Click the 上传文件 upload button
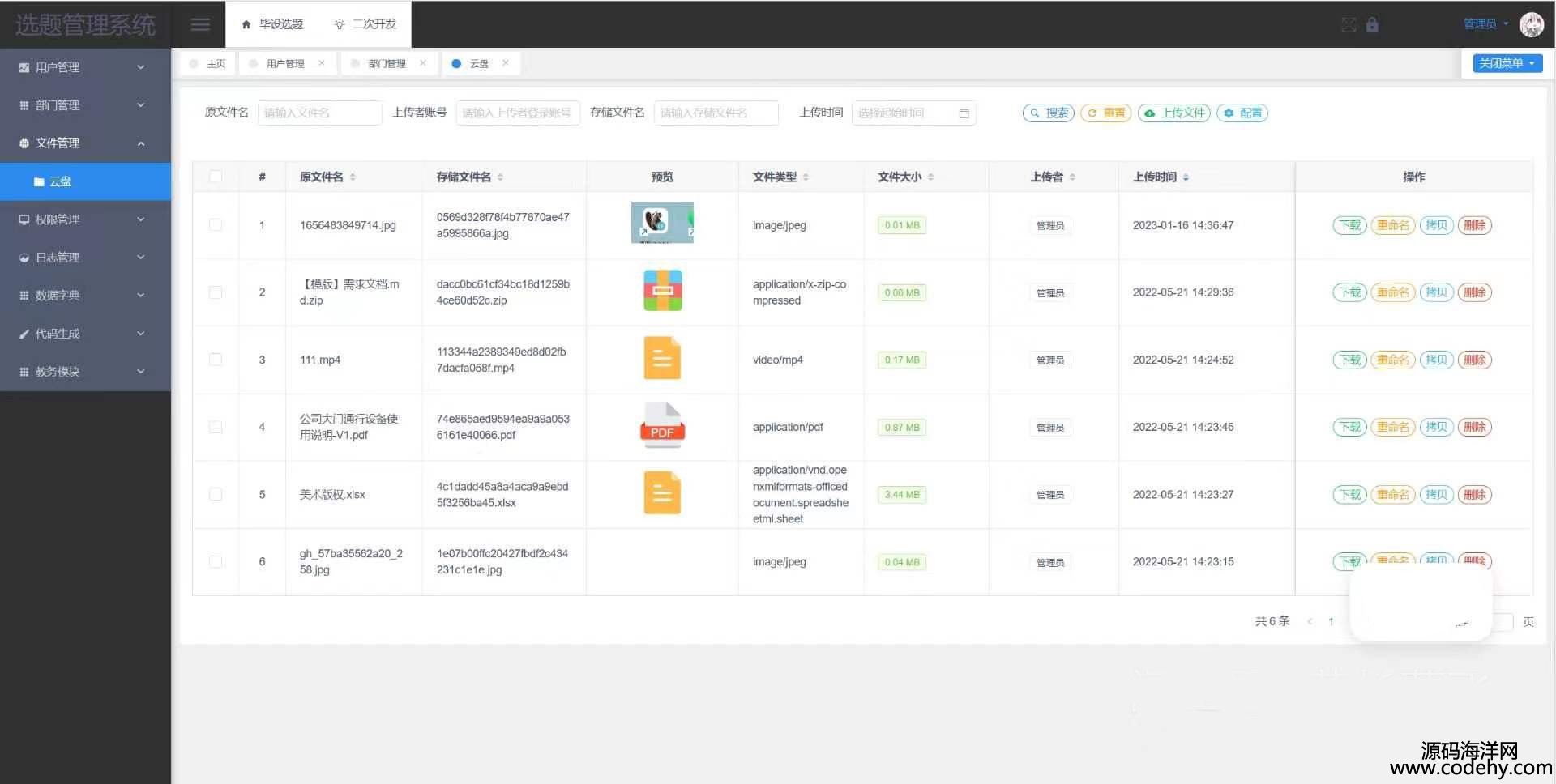Screen dimensions: 1556x784 tap(1174, 113)
